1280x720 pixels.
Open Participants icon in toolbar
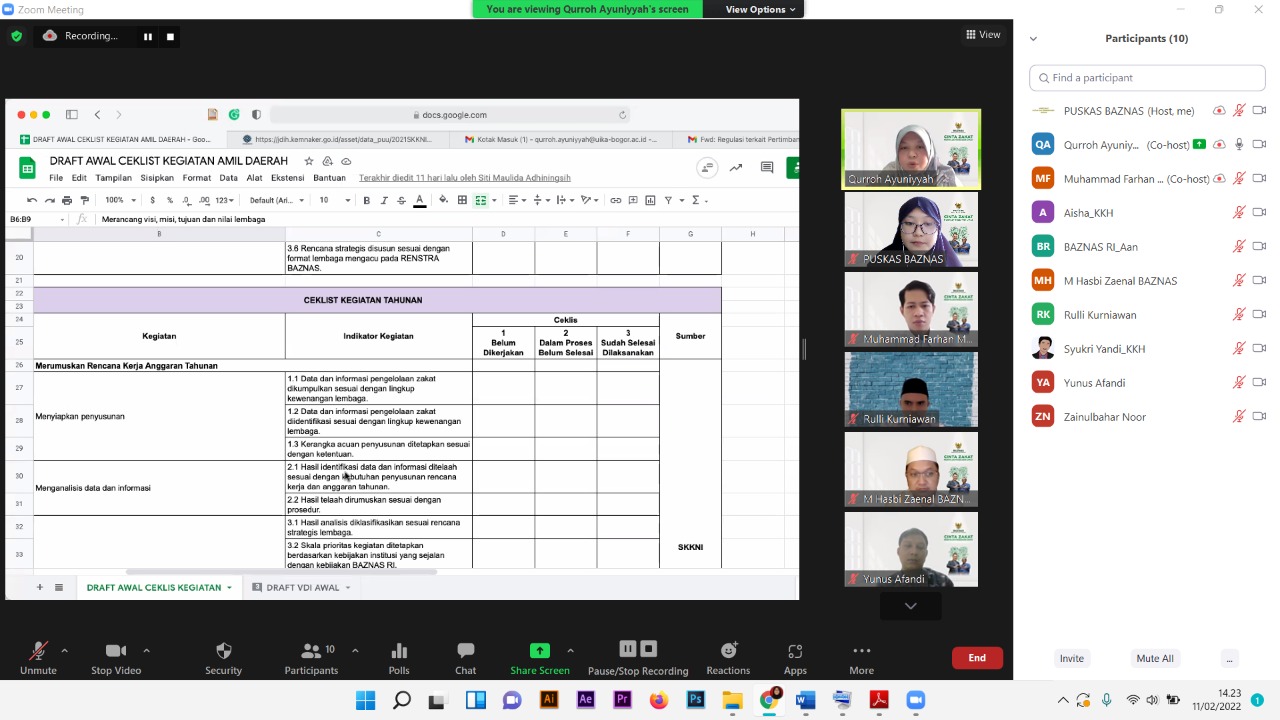coord(311,651)
